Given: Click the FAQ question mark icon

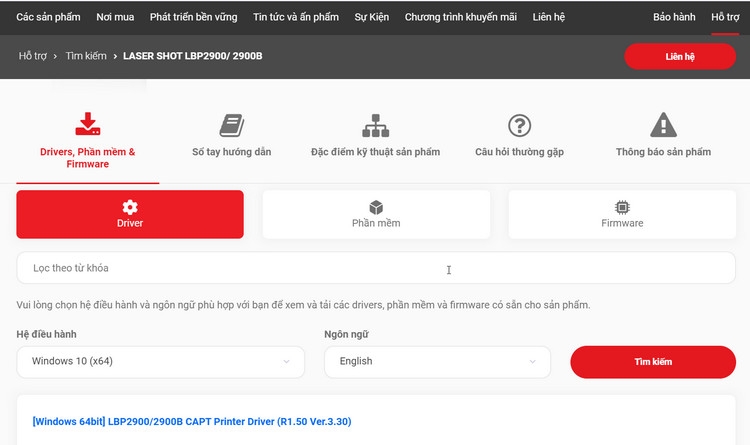Looking at the screenshot, I should pos(519,125).
